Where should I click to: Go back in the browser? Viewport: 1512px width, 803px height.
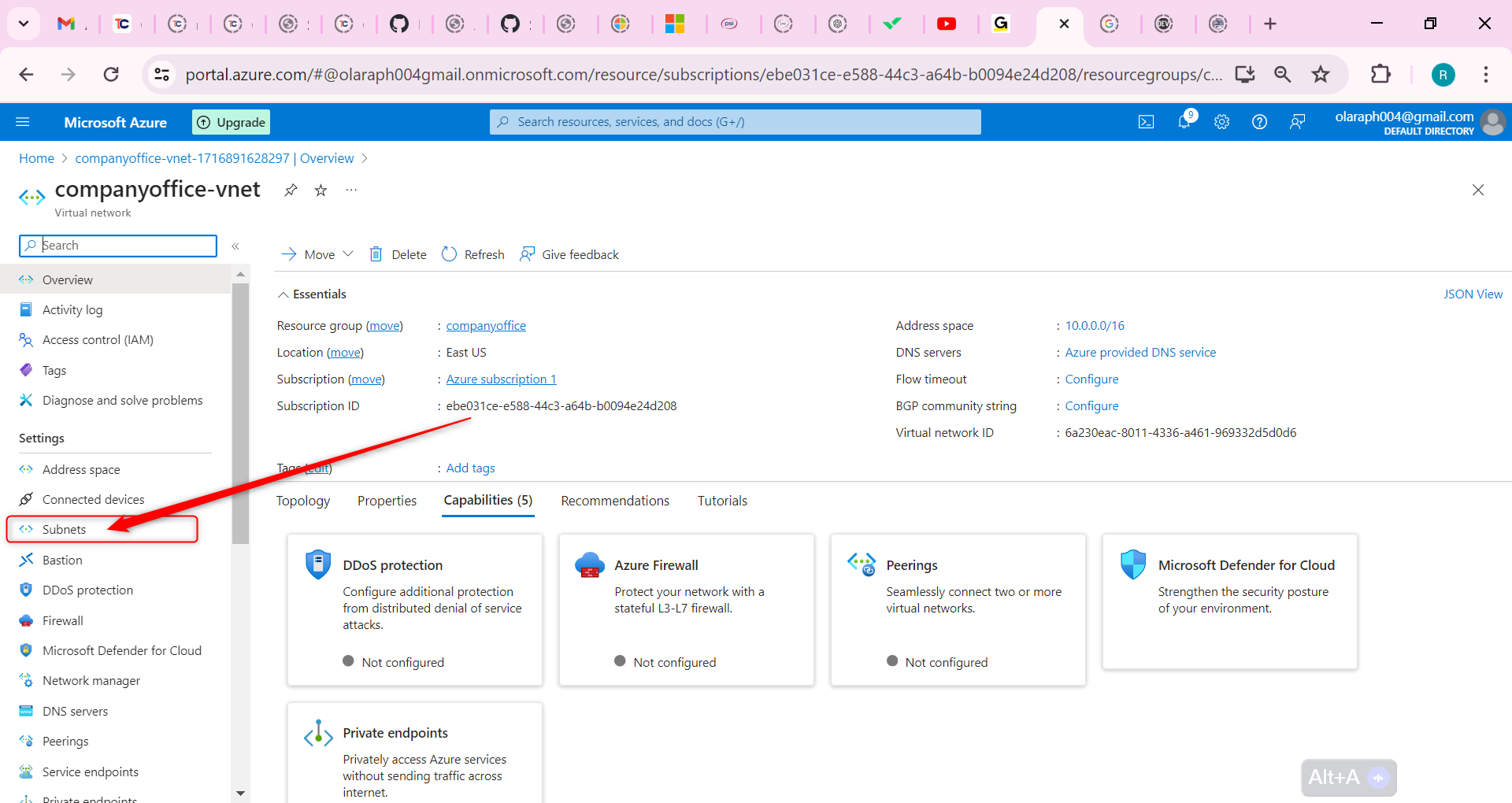(26, 74)
